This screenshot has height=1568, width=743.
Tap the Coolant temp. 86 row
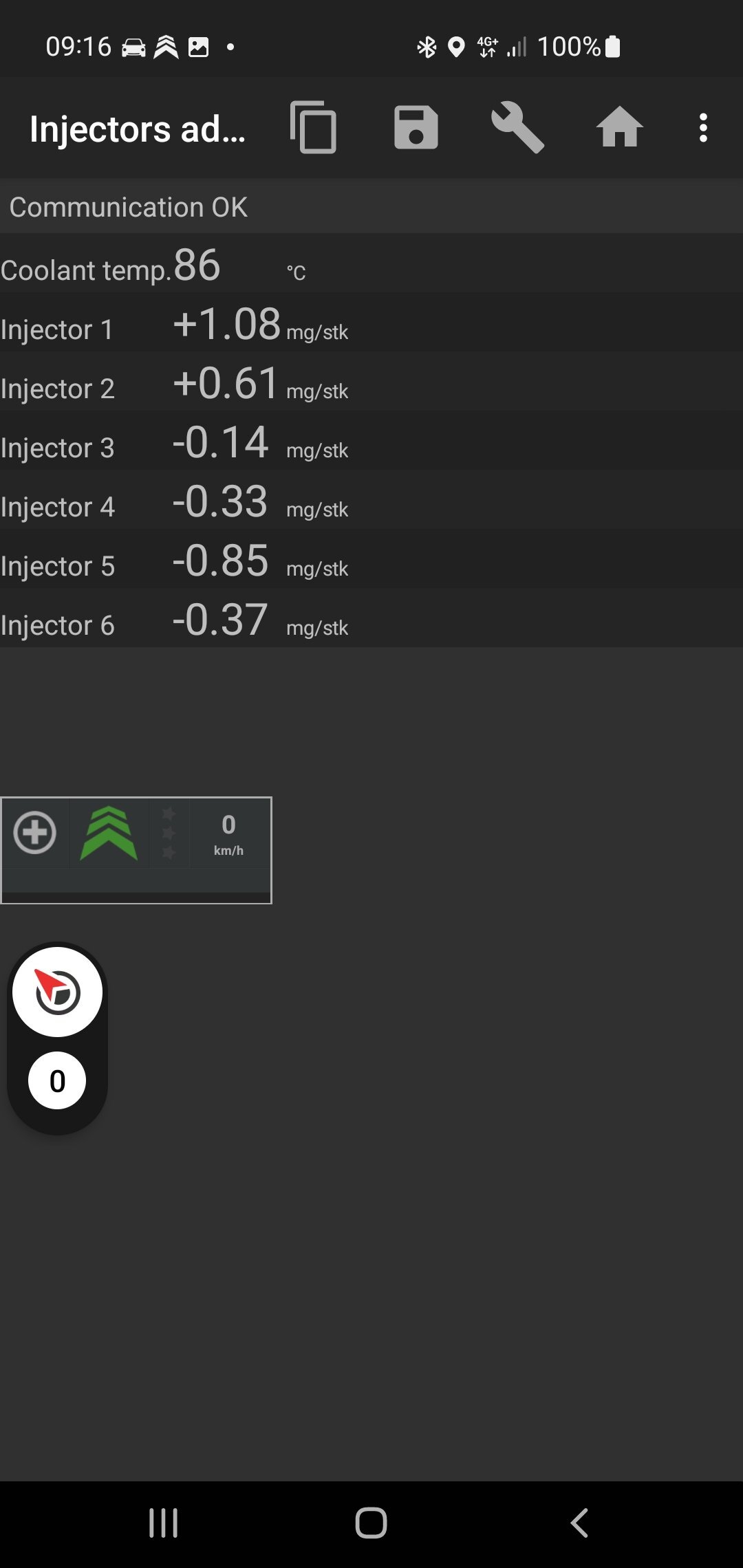coord(371,264)
